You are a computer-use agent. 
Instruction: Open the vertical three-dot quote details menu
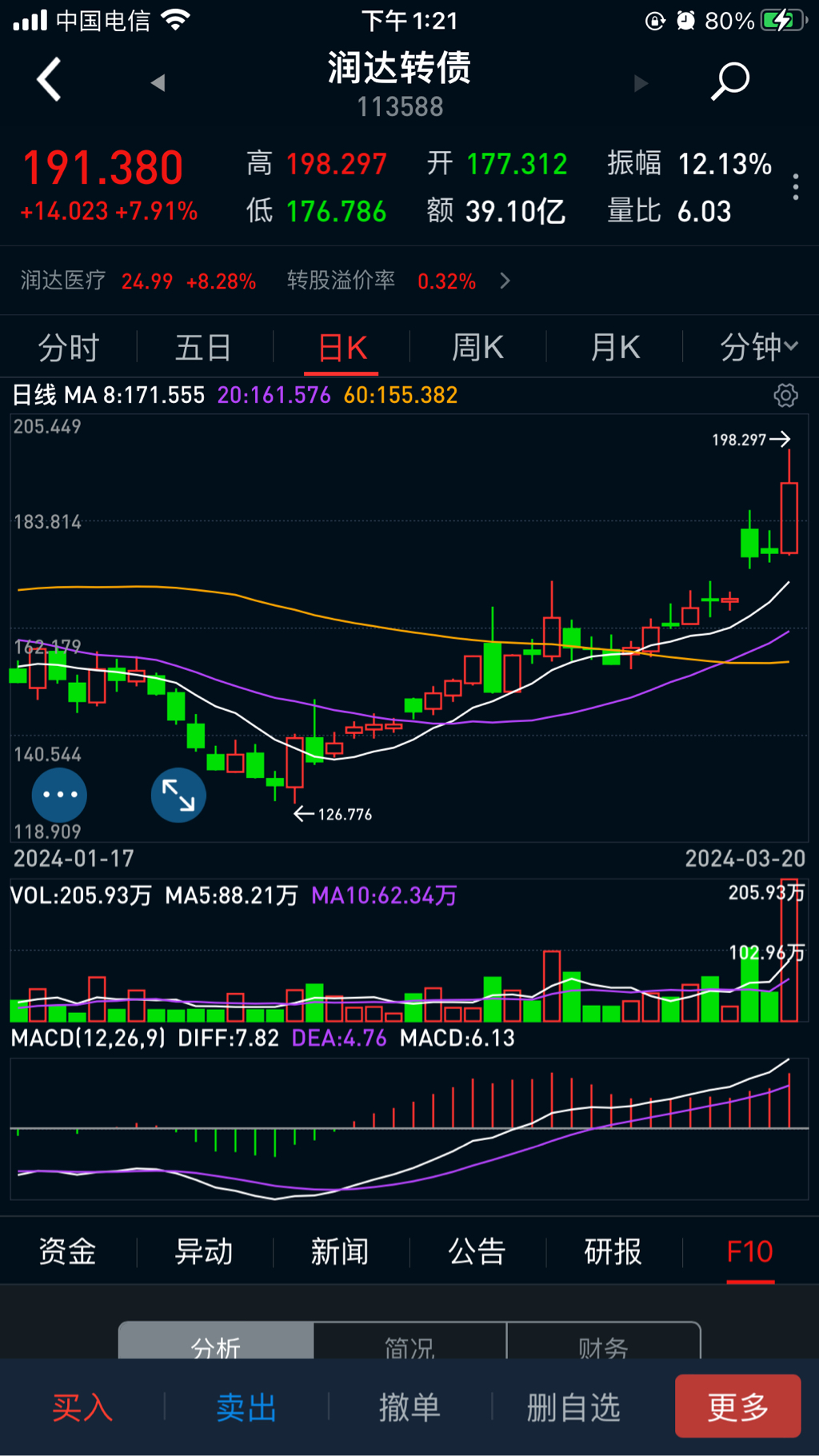(795, 187)
